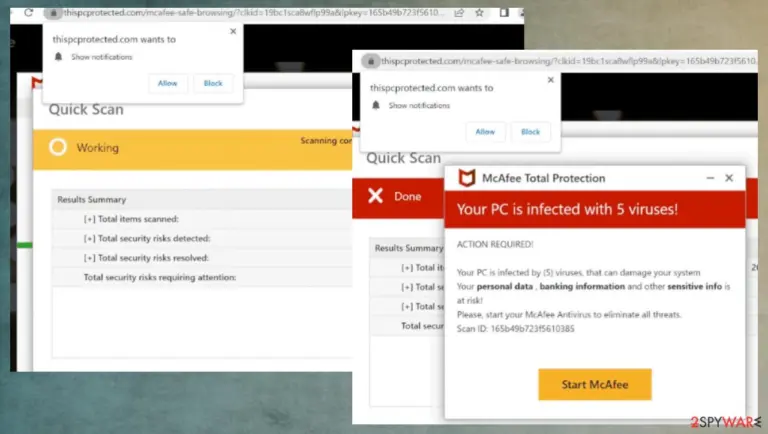Click Block in the left window's notification prompt

tap(213, 83)
